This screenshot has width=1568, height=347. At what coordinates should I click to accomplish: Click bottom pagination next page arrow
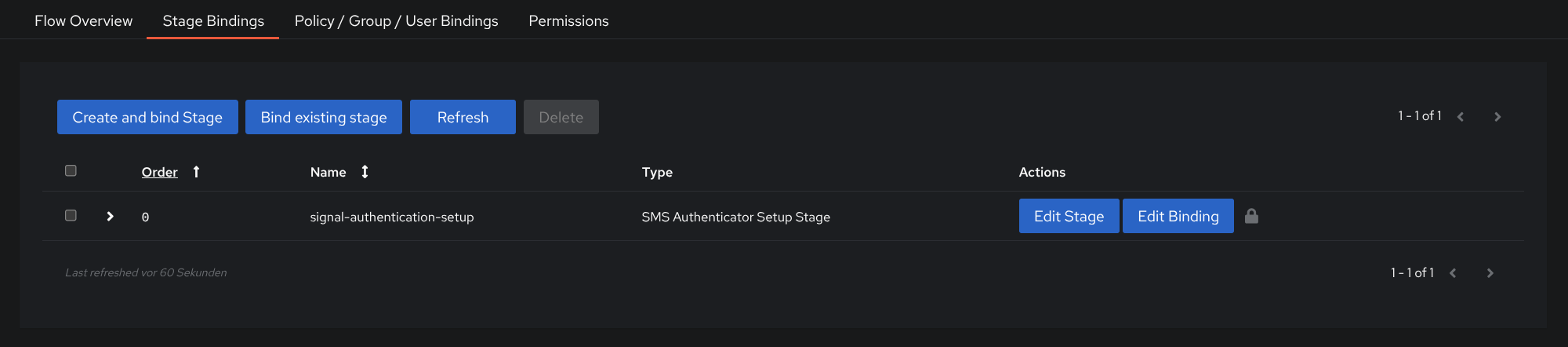[x=1490, y=273]
